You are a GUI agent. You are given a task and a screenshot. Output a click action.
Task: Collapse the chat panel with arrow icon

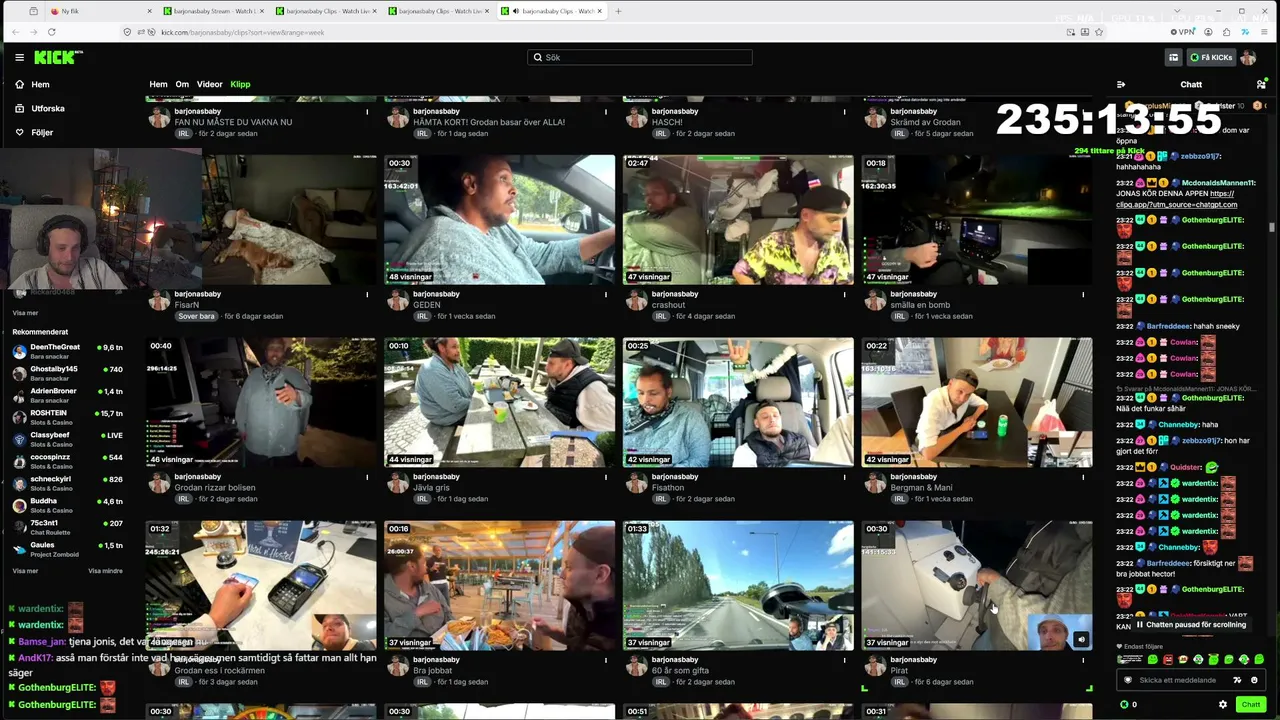(1121, 84)
